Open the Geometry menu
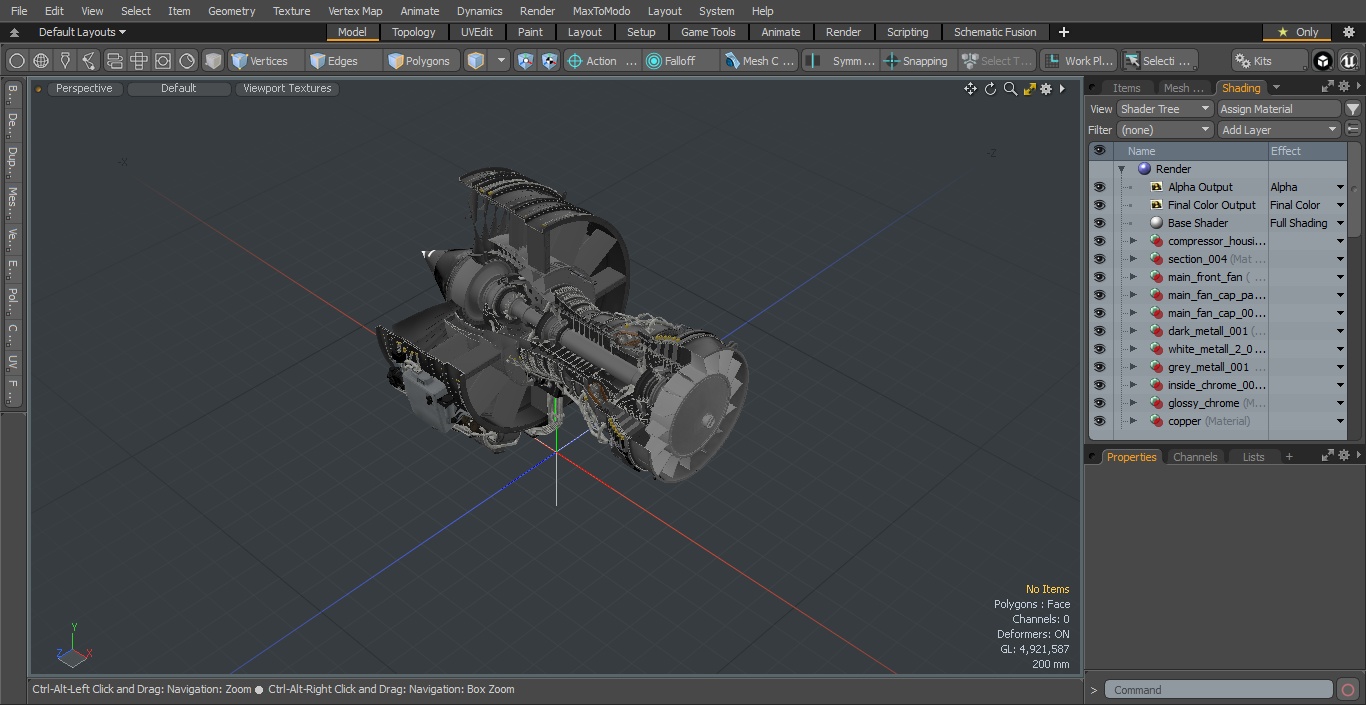 pyautogui.click(x=231, y=11)
